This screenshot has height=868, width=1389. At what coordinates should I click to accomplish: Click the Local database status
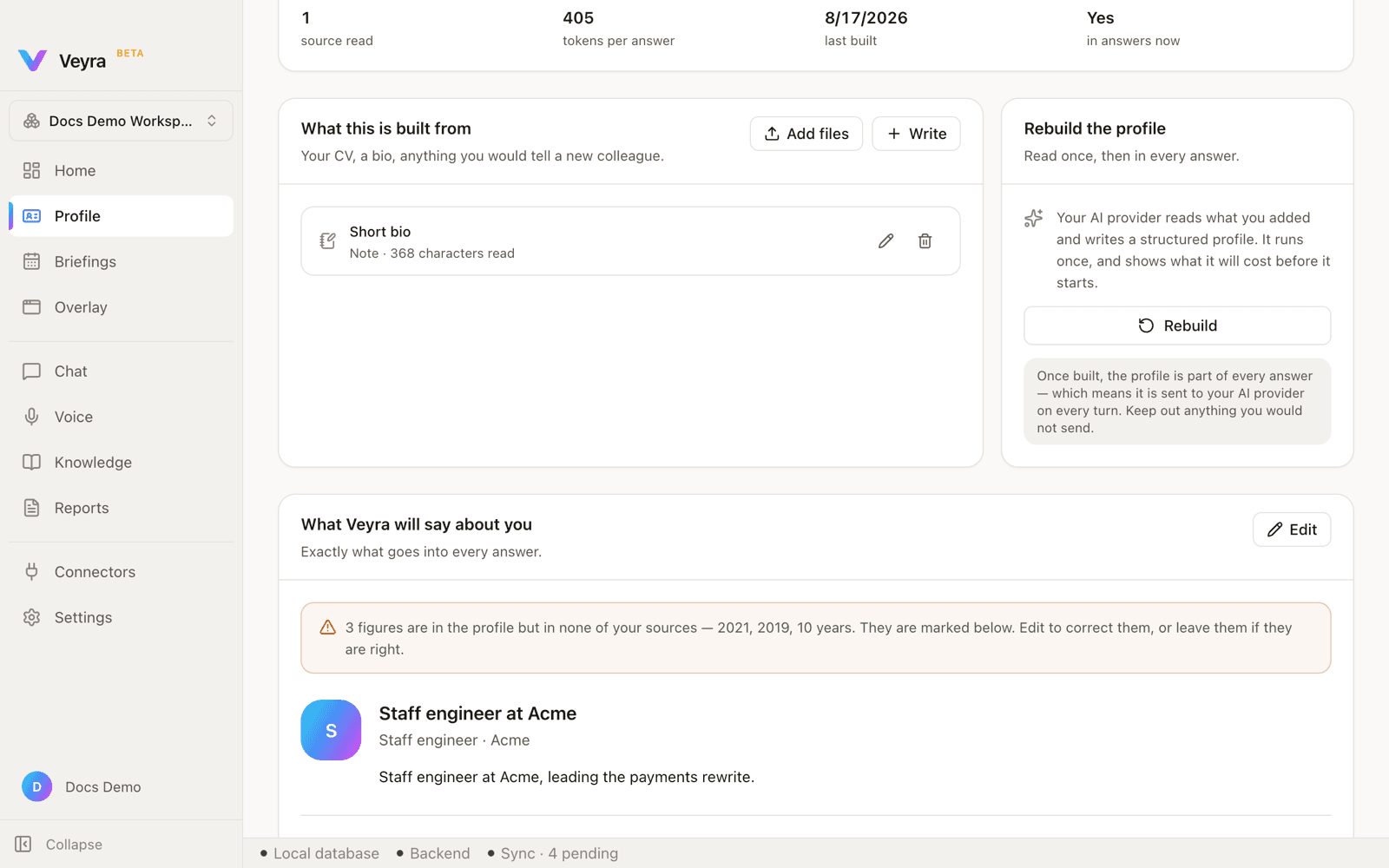click(319, 853)
